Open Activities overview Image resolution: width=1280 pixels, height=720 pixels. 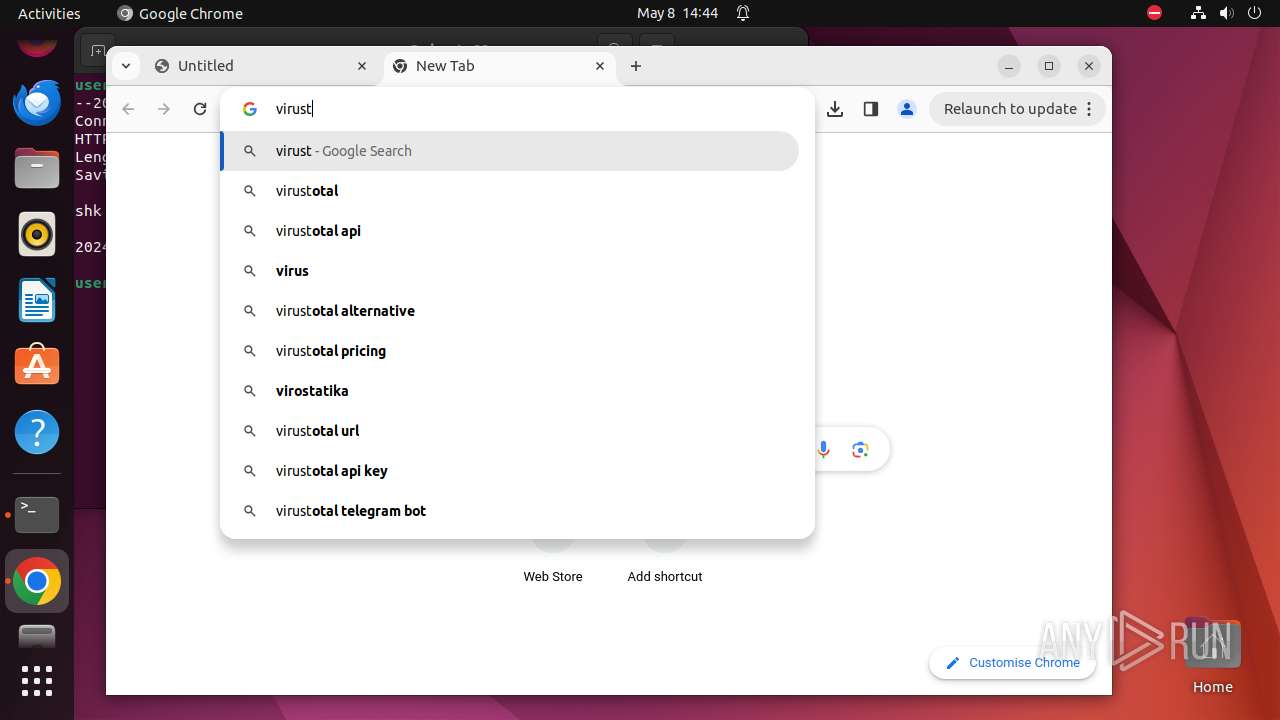49,13
